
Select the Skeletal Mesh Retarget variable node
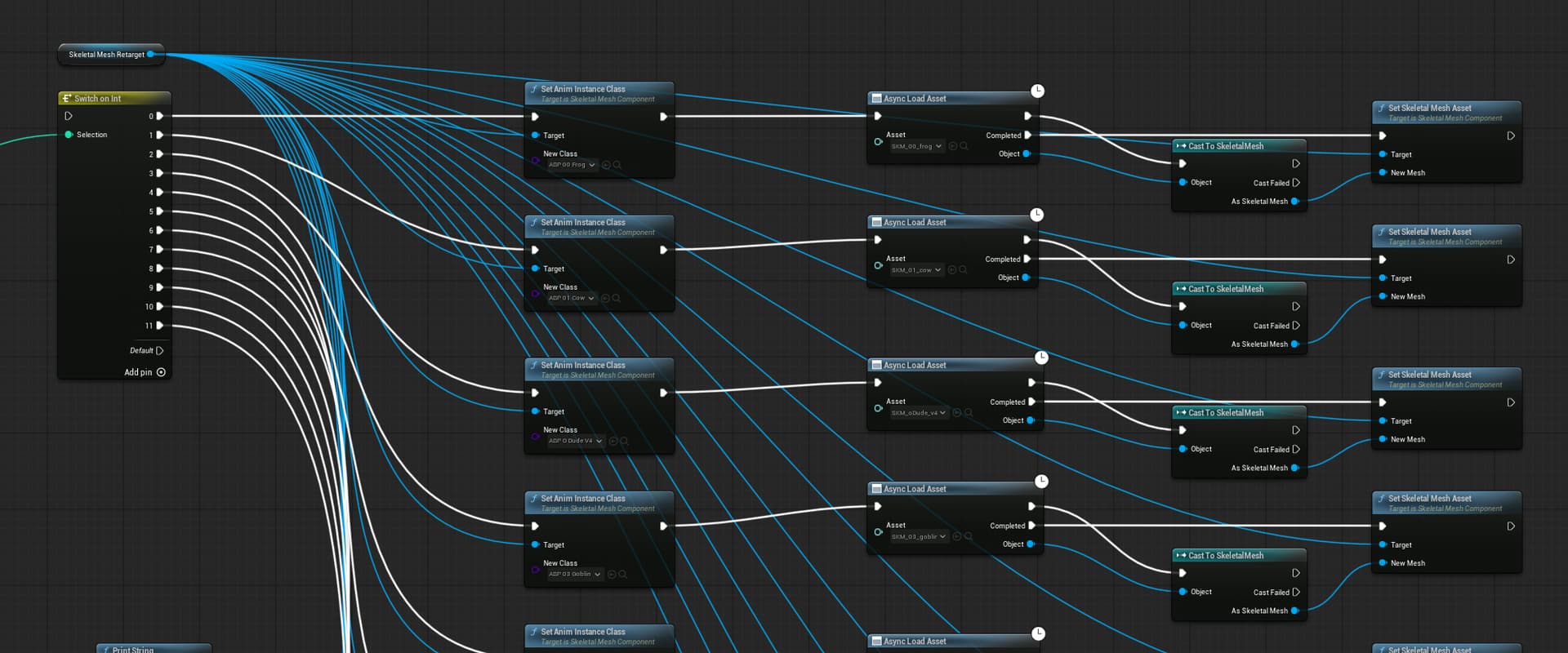click(x=106, y=55)
